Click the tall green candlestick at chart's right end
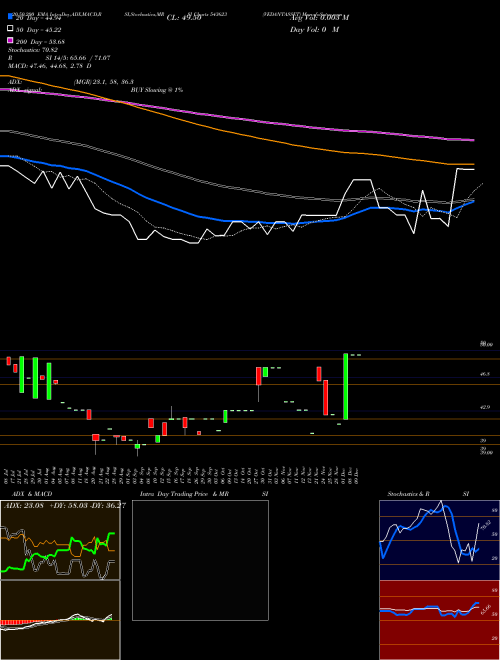This screenshot has width=500, height=660. click(x=346, y=386)
